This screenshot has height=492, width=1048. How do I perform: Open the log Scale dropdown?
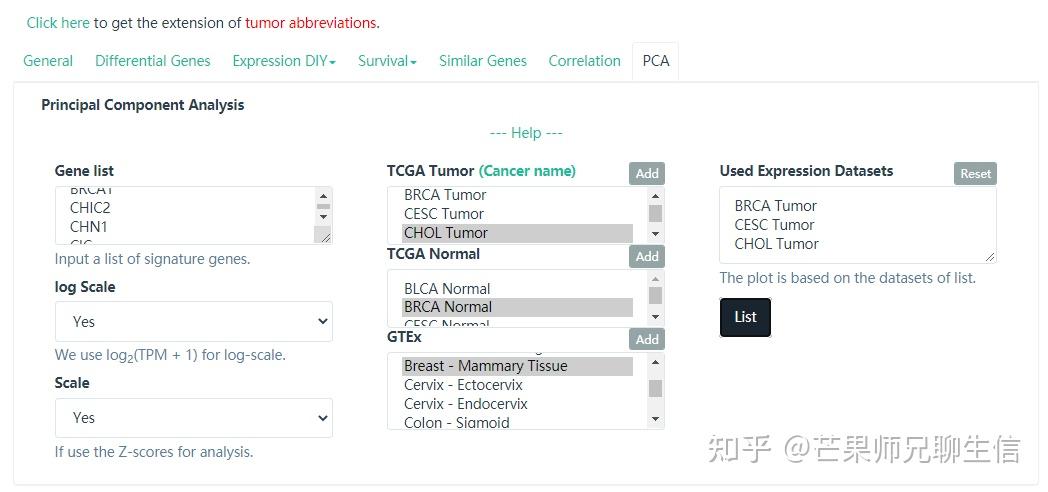pos(193,322)
